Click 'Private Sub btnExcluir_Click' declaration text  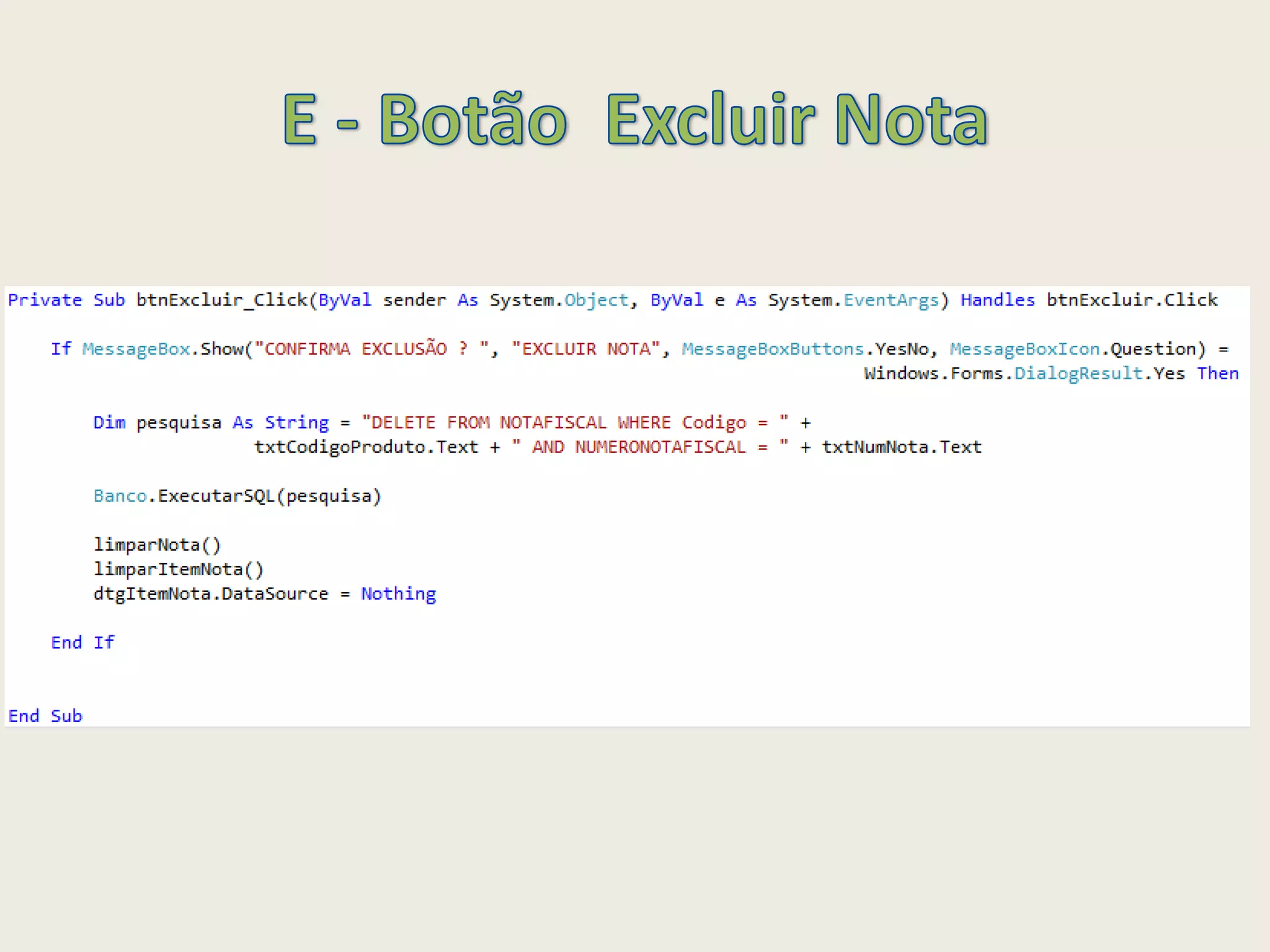tap(158, 300)
